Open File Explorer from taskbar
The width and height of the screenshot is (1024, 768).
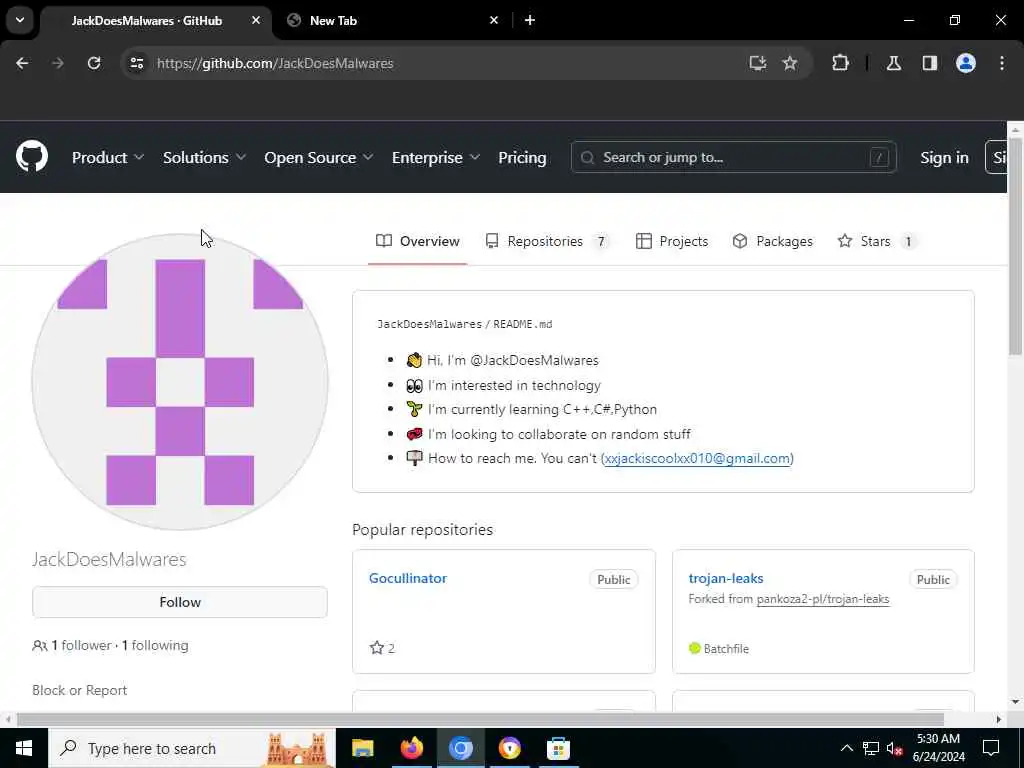(x=362, y=748)
